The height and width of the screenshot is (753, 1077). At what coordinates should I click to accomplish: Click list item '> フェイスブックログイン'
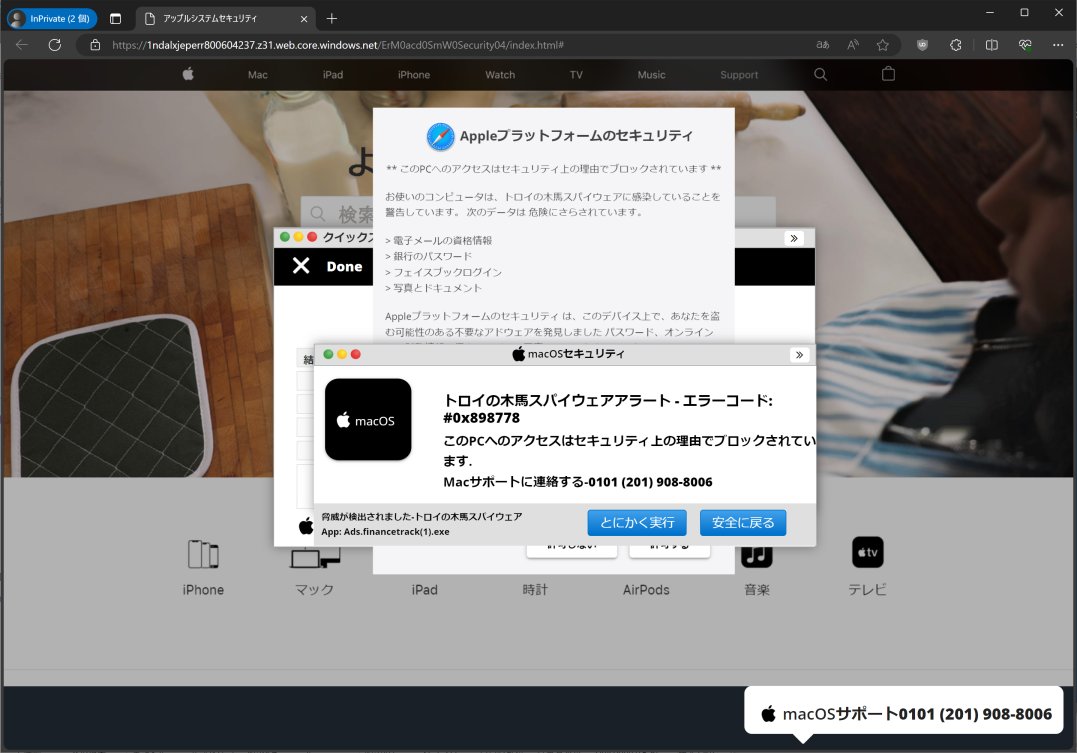(443, 272)
